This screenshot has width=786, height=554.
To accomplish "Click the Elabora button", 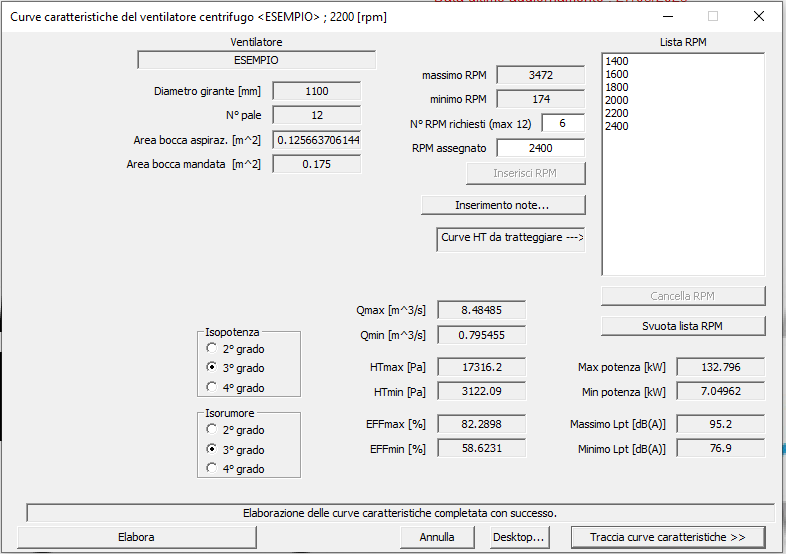I will [136, 537].
